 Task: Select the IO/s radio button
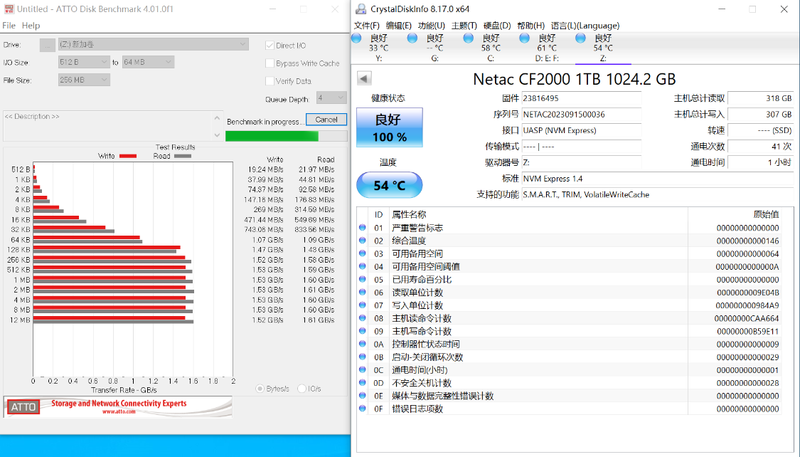click(x=302, y=389)
